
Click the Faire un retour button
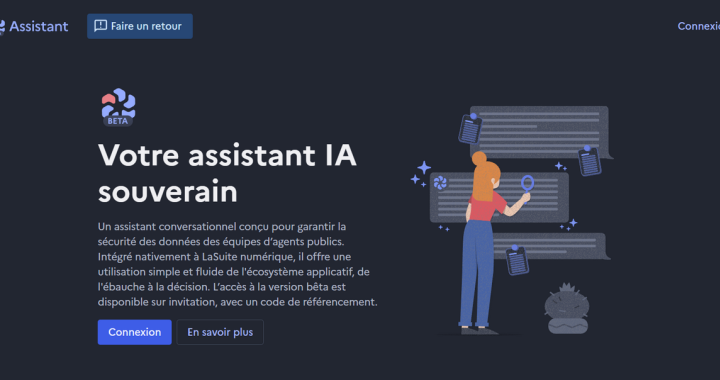(x=140, y=26)
